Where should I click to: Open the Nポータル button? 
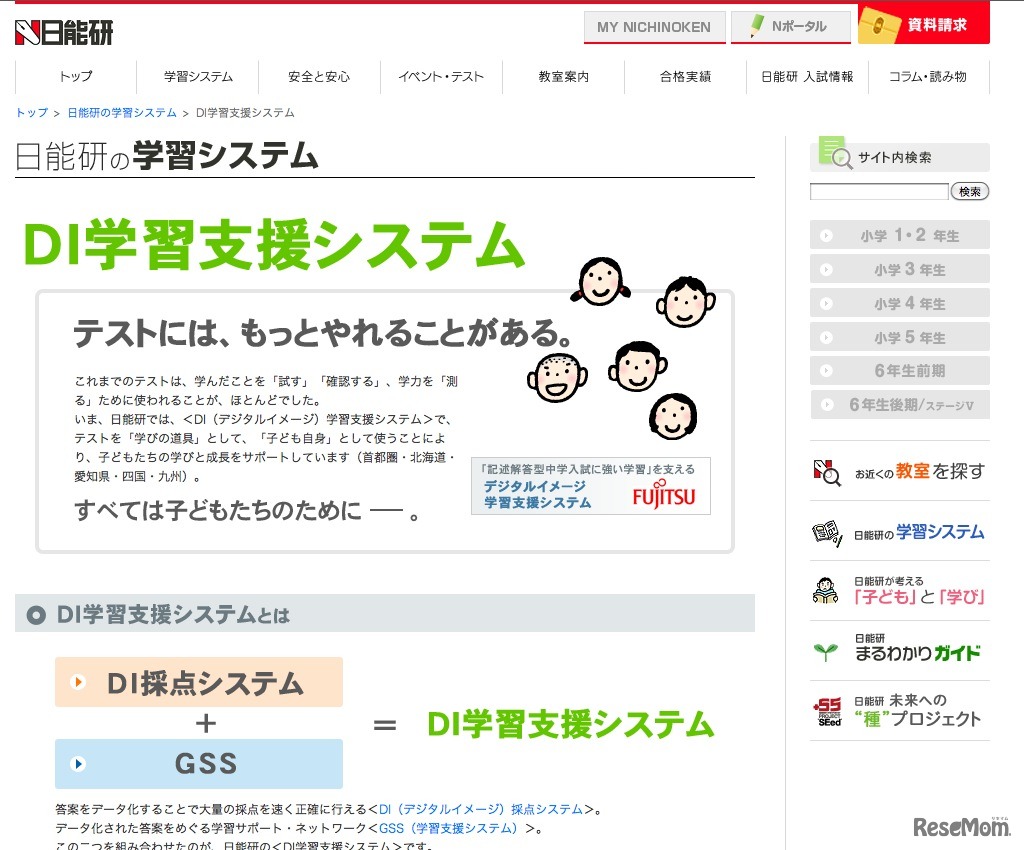pos(790,27)
